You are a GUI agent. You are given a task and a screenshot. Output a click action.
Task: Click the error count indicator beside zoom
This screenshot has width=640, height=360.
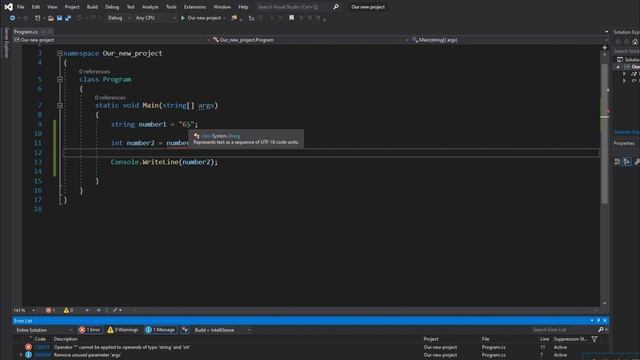click(50, 310)
